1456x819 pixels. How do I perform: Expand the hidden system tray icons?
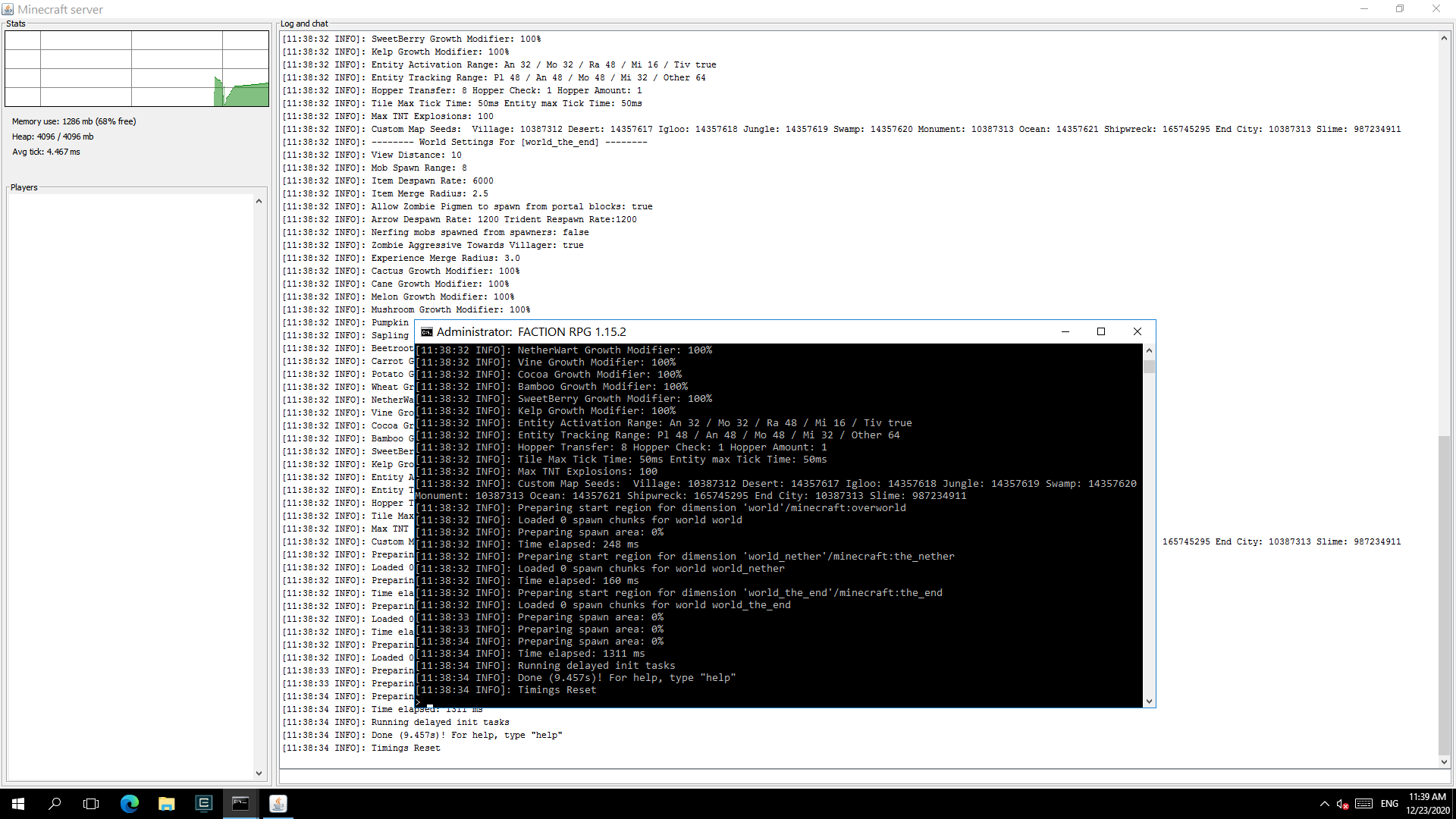[x=1324, y=804]
